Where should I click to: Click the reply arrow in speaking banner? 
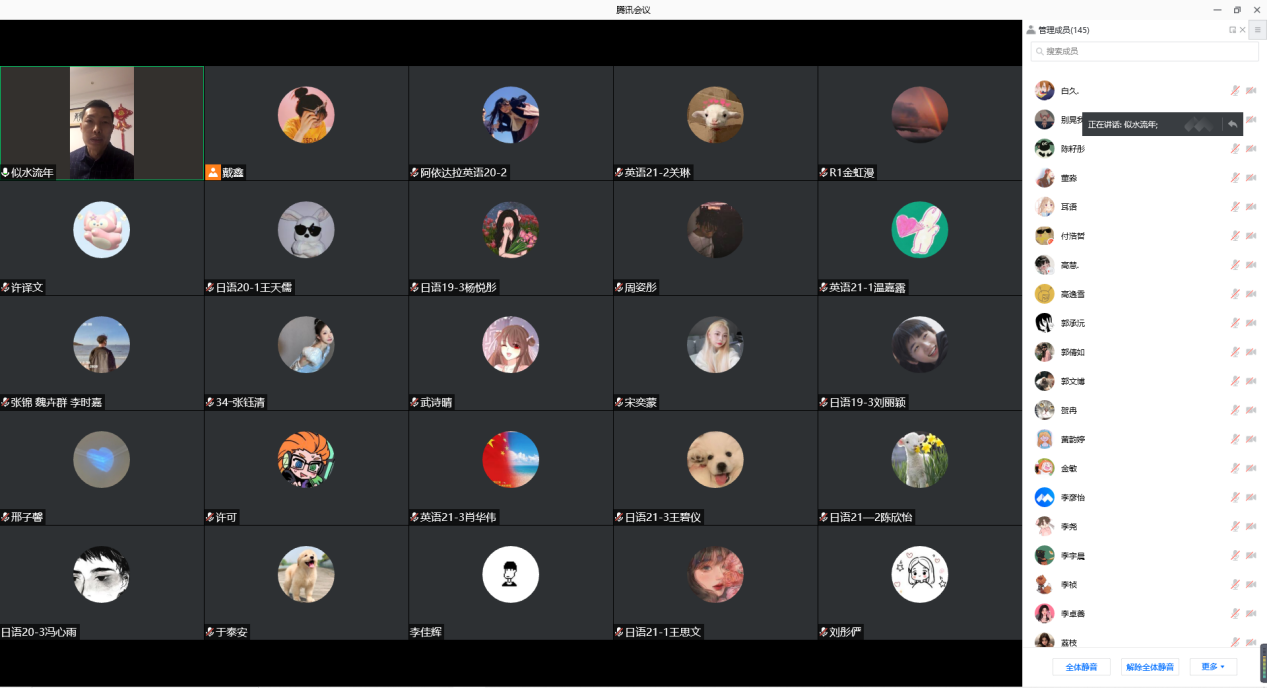click(x=1232, y=124)
